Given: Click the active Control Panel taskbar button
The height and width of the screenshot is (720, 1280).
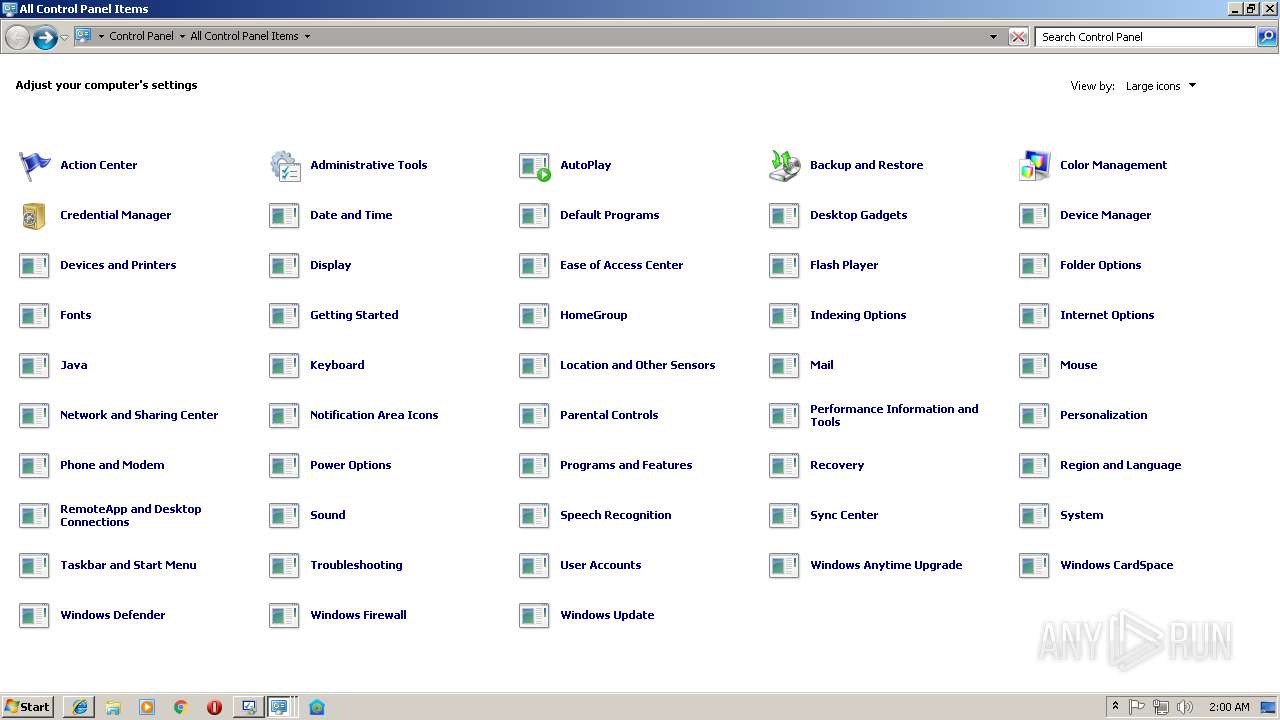Looking at the screenshot, I should (x=281, y=707).
